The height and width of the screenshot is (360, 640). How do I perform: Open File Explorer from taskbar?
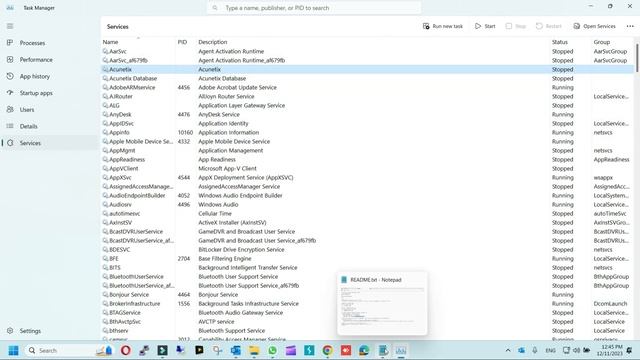pyautogui.click(x=254, y=350)
